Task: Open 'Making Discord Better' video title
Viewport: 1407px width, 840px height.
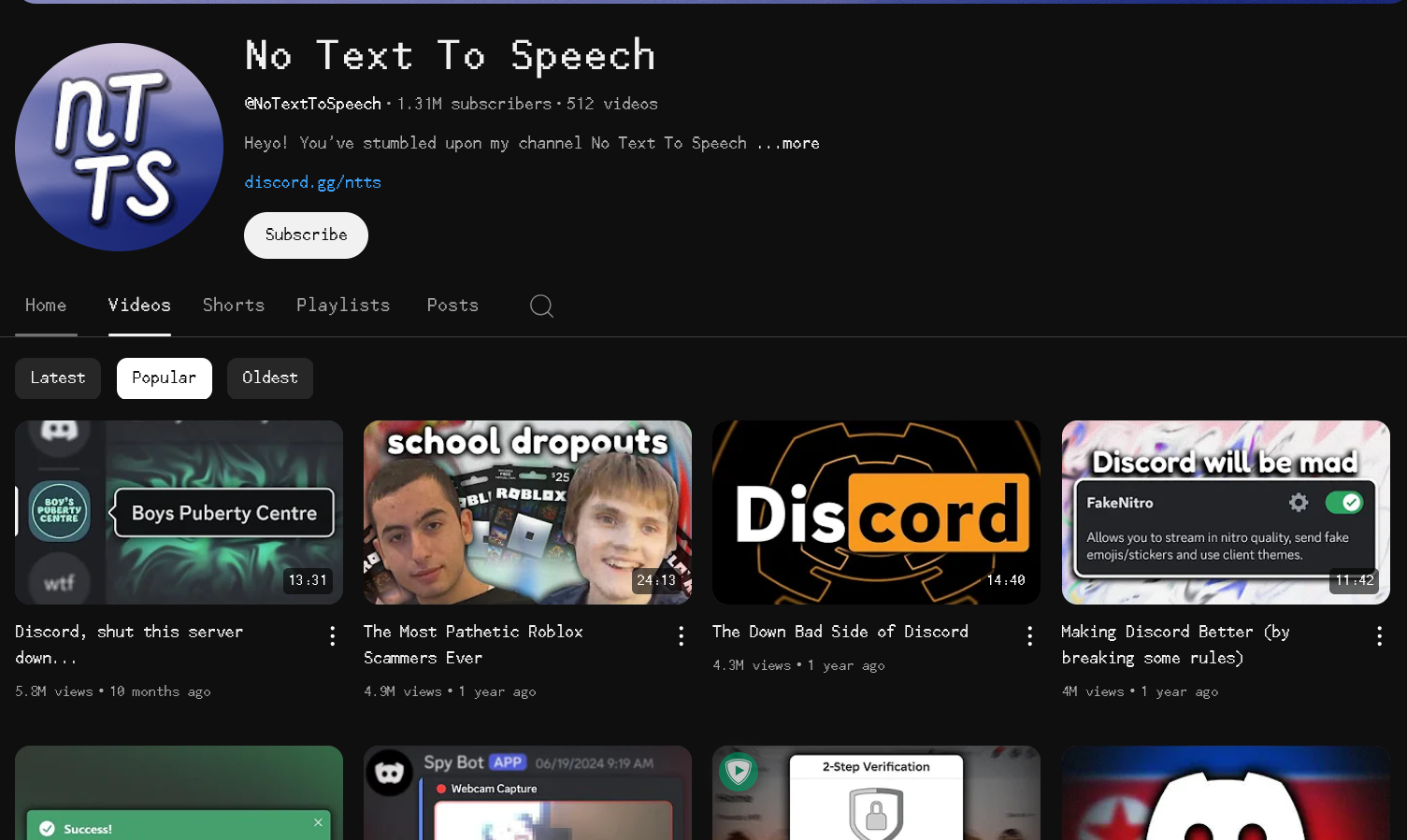Action: click(x=1175, y=645)
